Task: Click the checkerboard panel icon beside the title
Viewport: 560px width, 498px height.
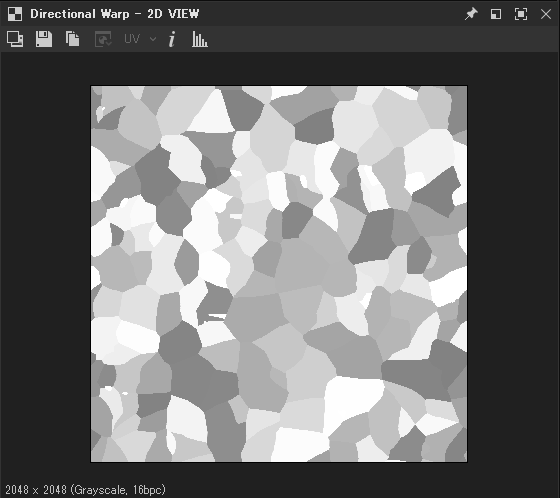Action: (15, 14)
